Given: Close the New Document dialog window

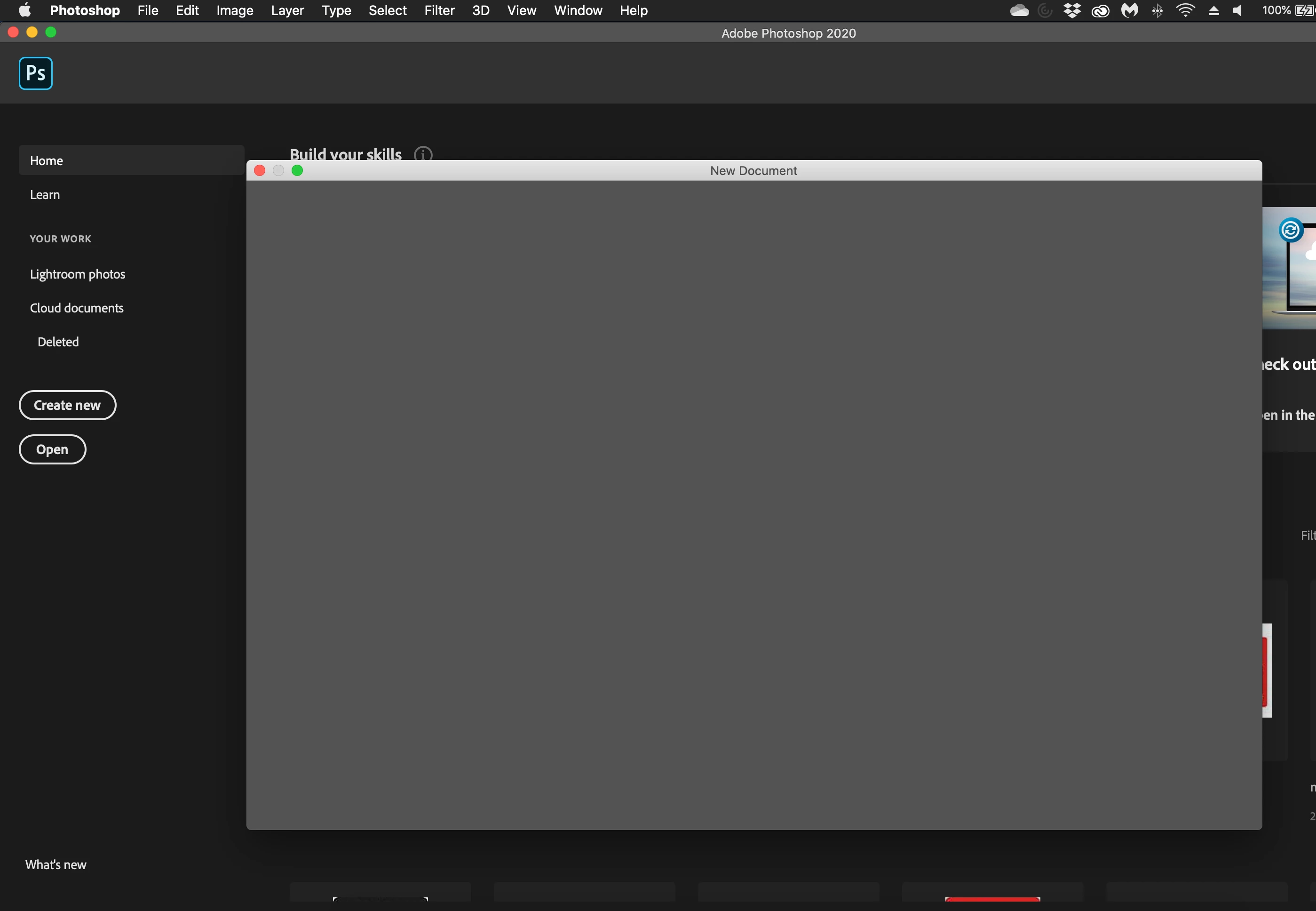Looking at the screenshot, I should click(x=260, y=171).
